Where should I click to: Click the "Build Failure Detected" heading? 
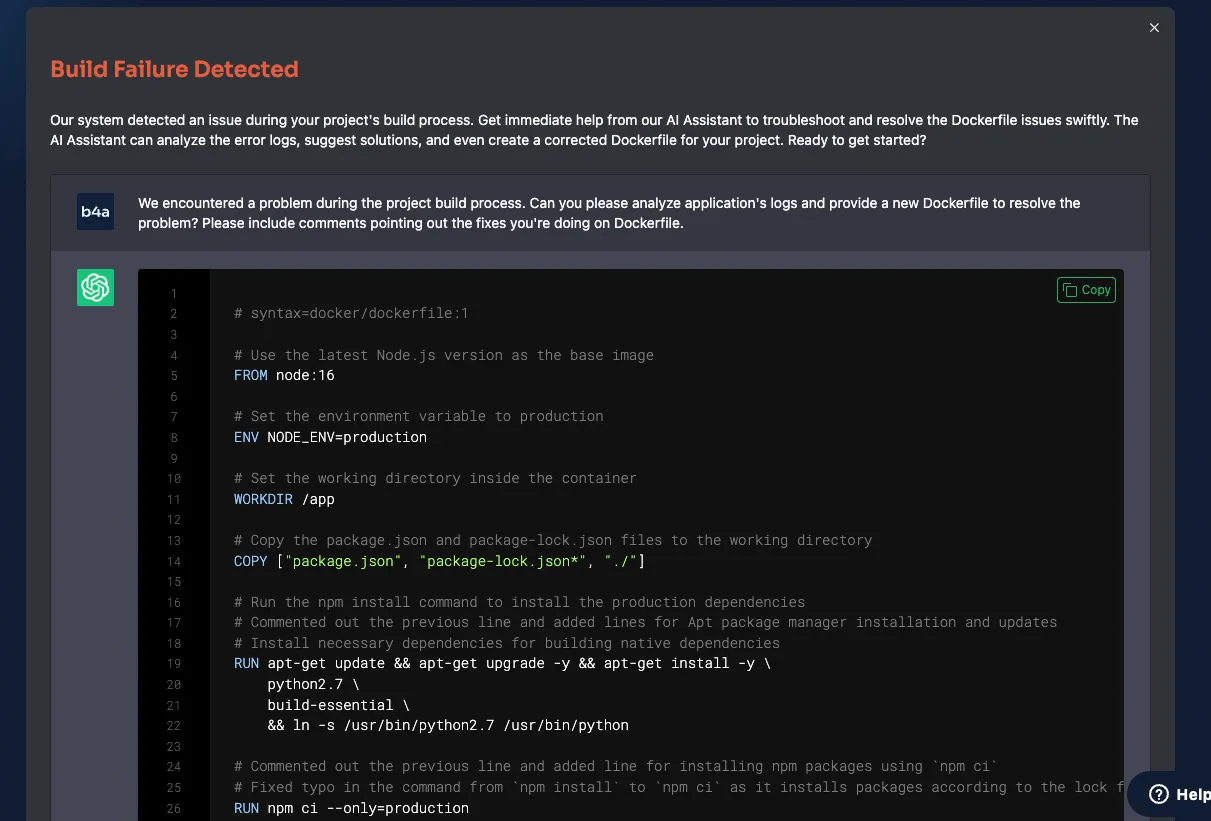point(174,69)
